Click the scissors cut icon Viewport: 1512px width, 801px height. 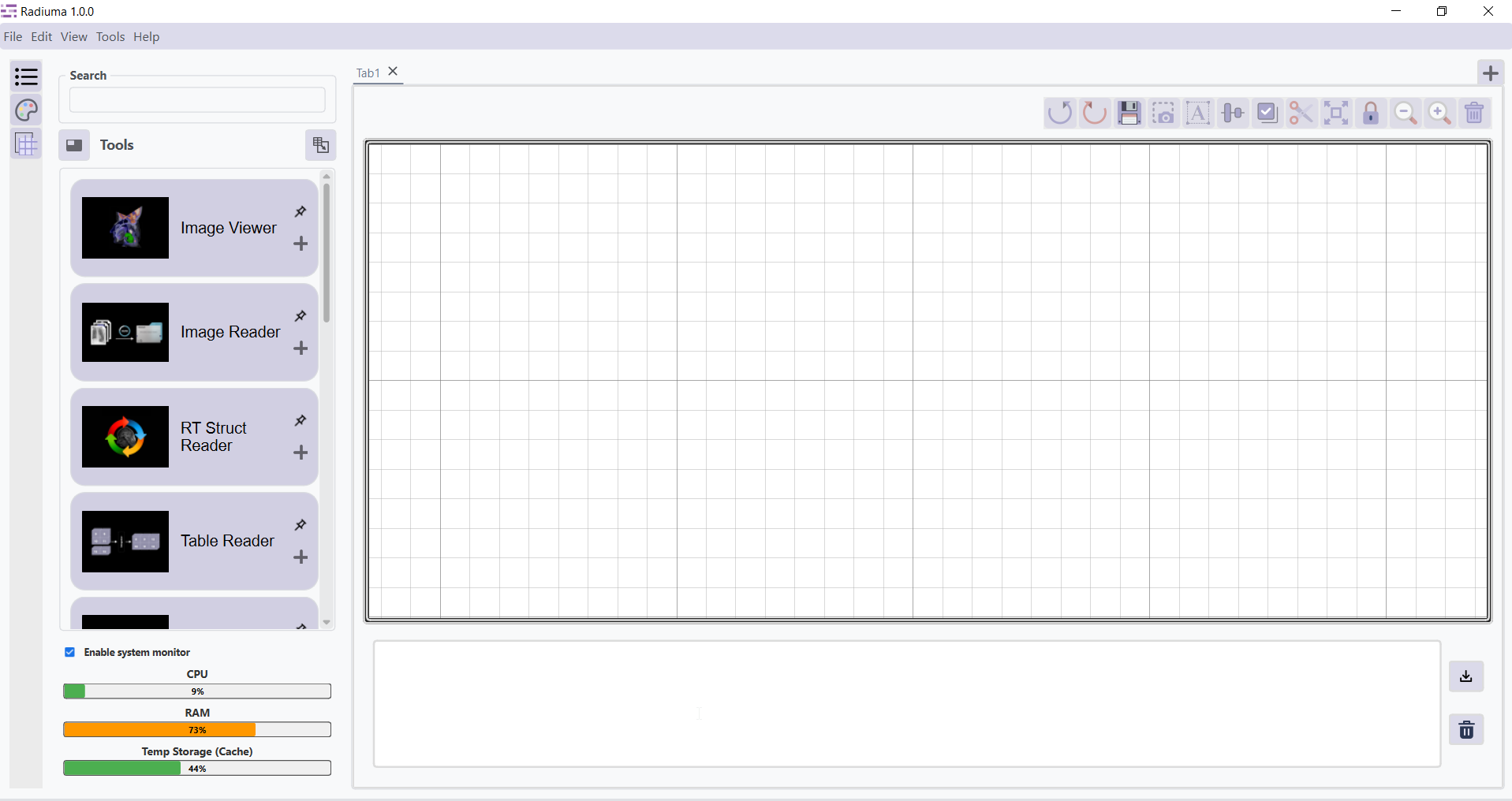(x=1301, y=113)
